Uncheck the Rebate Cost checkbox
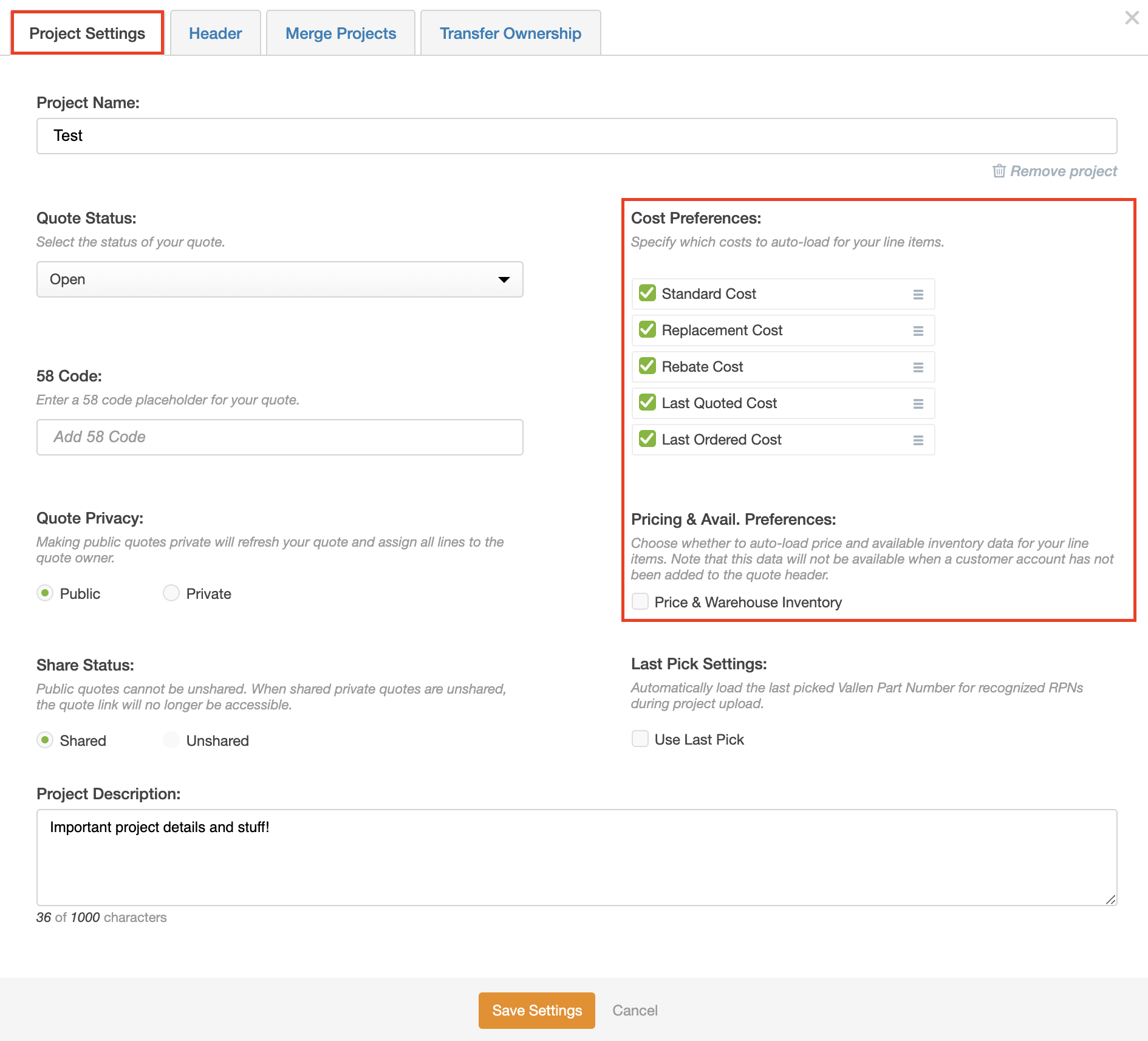Image resolution: width=1148 pixels, height=1041 pixels. (647, 366)
